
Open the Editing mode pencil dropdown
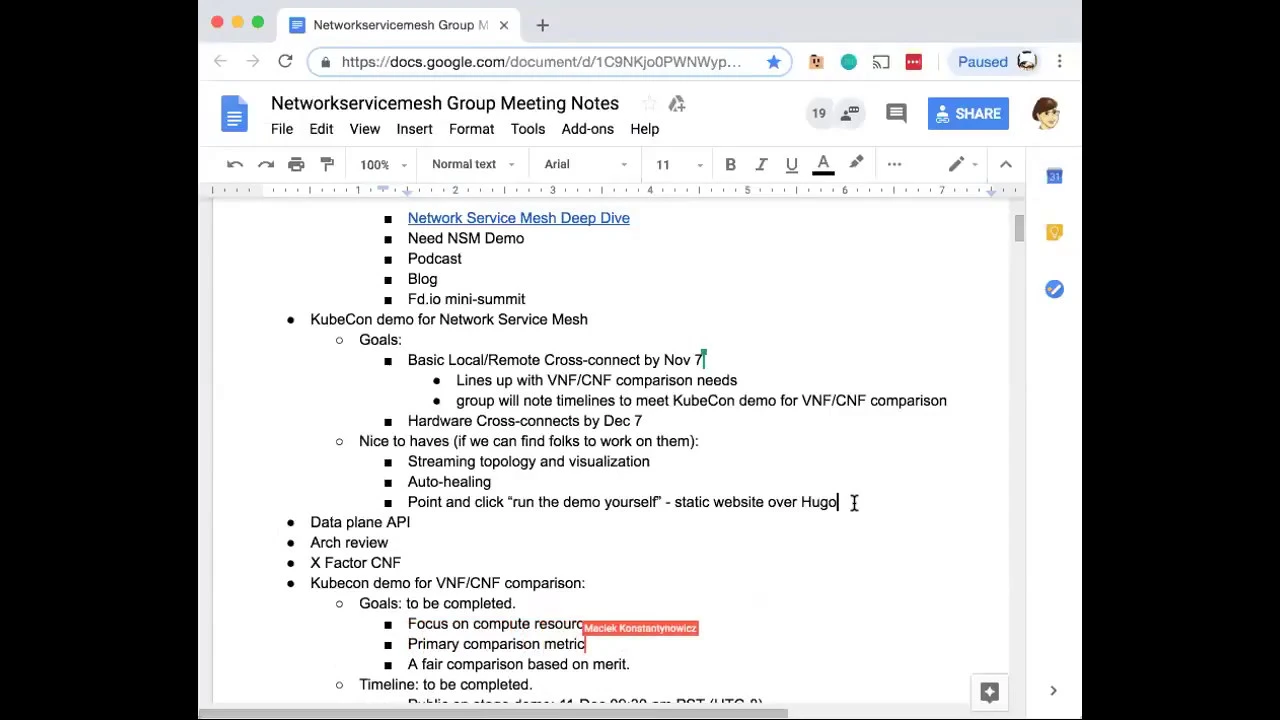963,164
